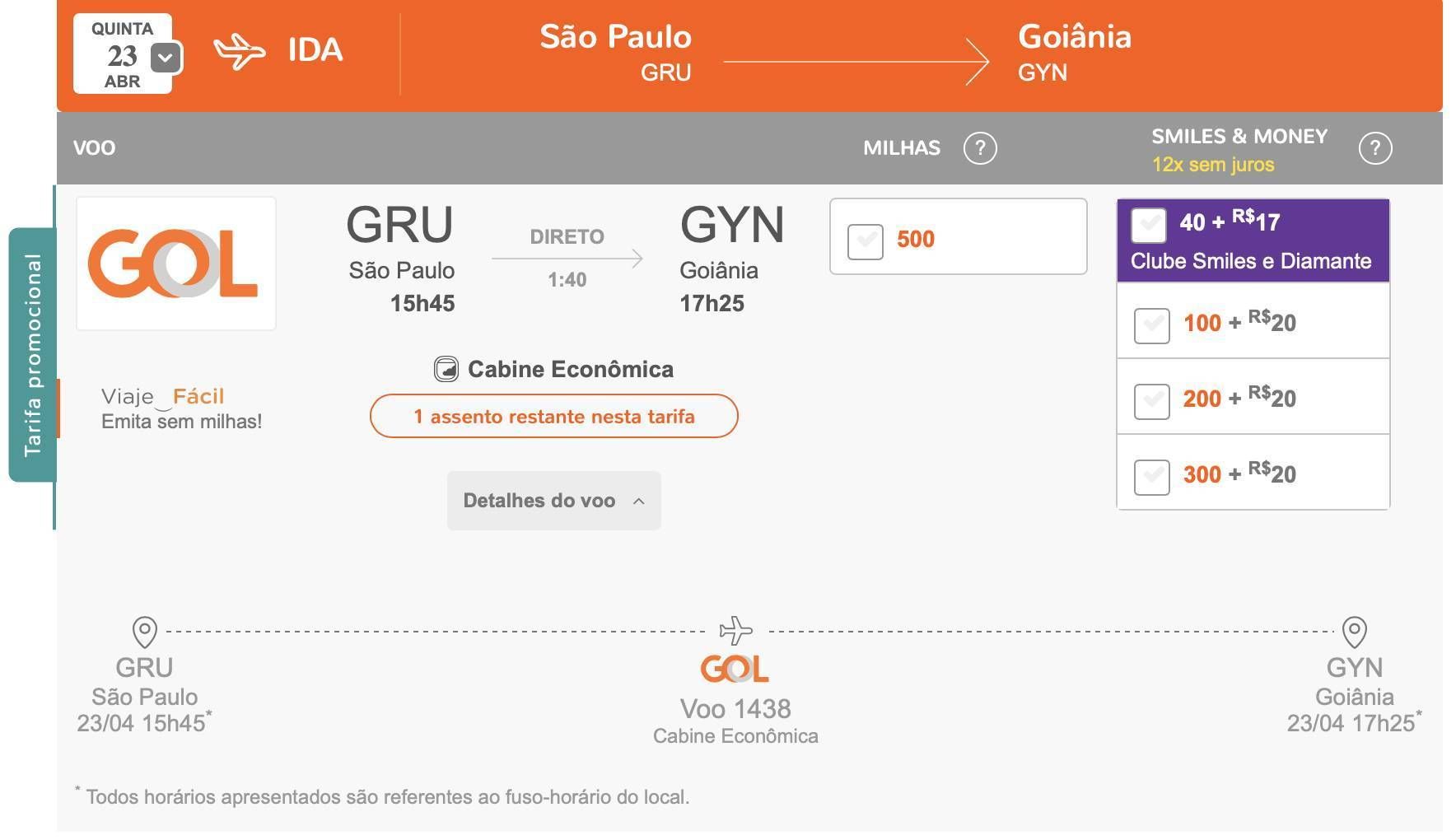This screenshot has width=1456, height=840.
Task: Select the 100 + R$20 fare checkbox
Action: 1151,325
